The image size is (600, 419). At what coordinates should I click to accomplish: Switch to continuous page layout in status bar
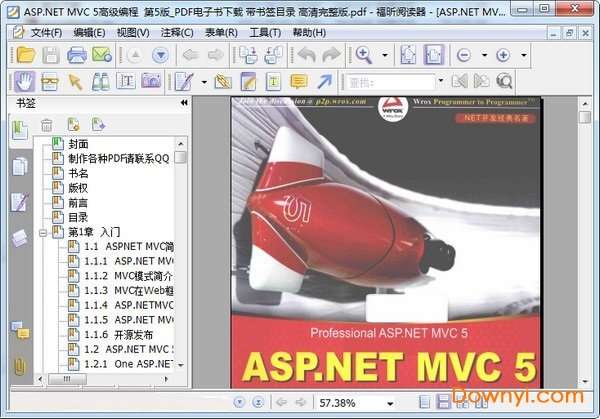(444, 402)
